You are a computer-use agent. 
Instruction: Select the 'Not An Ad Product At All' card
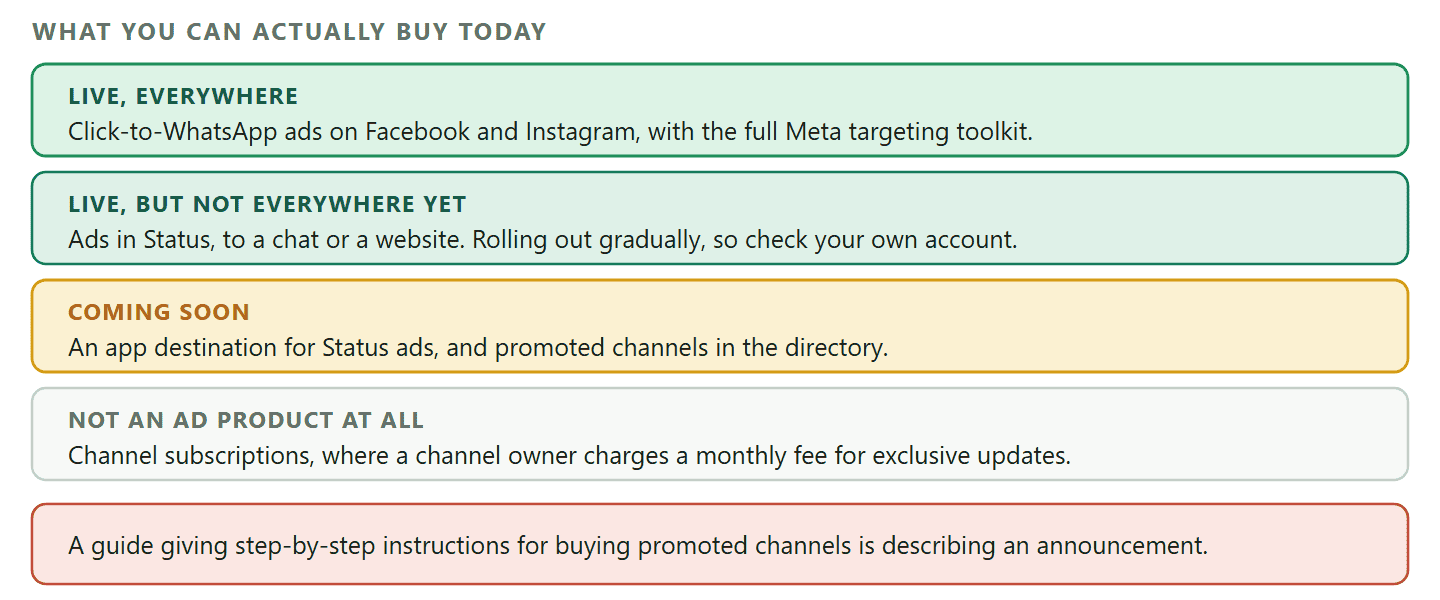pyautogui.click(x=720, y=434)
